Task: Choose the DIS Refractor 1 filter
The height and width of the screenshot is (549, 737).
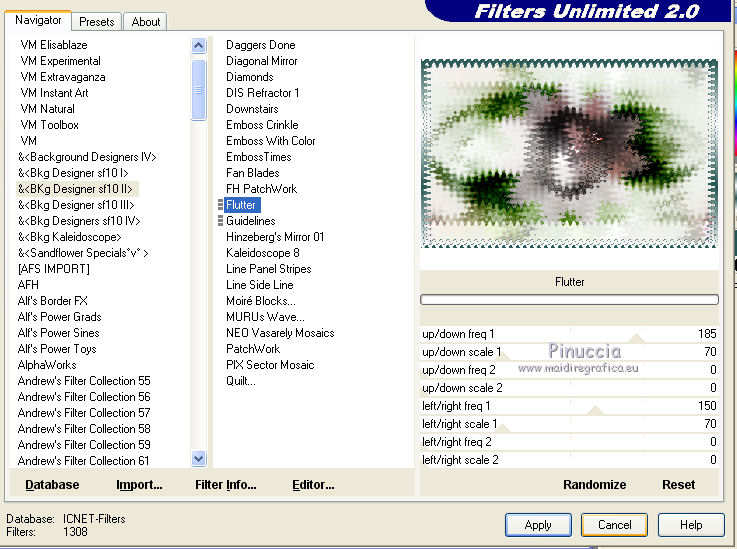Action: [x=263, y=93]
